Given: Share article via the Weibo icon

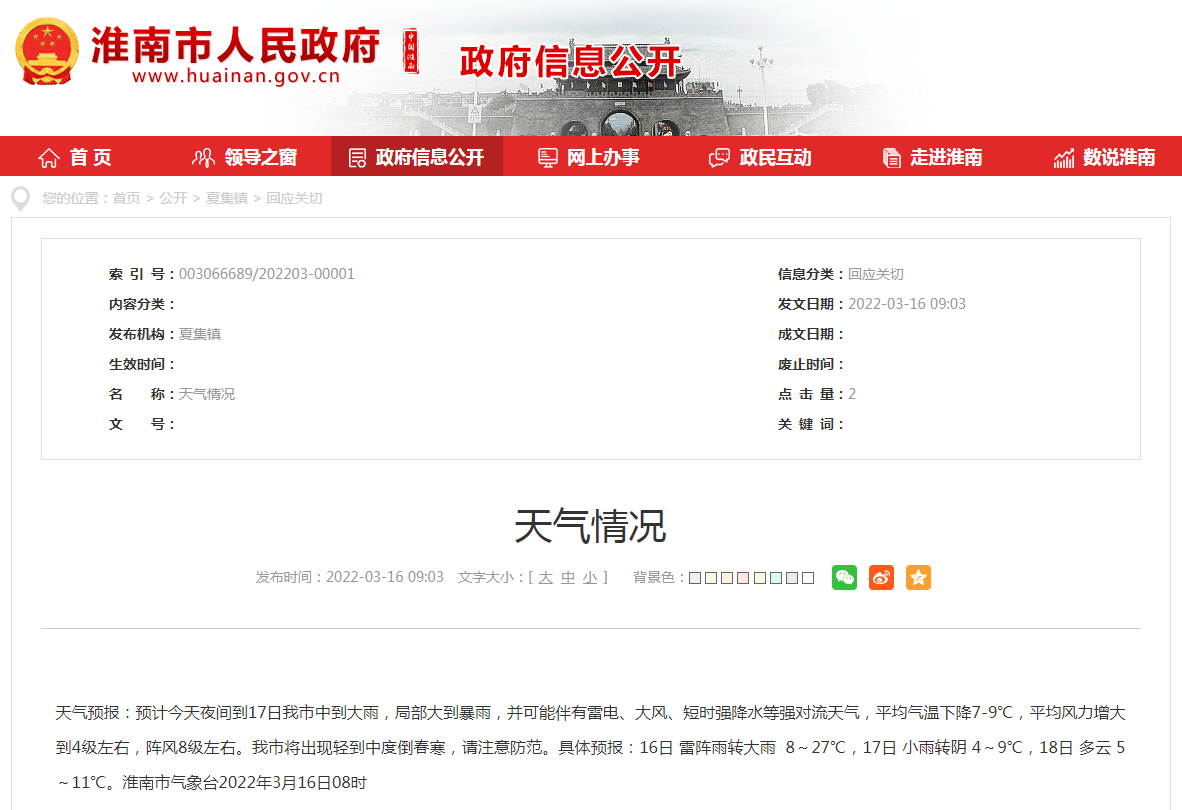Looking at the screenshot, I should pos(881,577).
